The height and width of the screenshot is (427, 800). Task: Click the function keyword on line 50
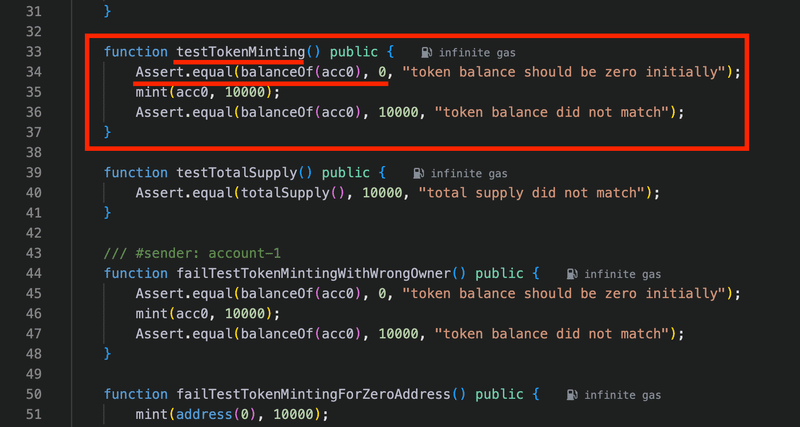(x=135, y=394)
